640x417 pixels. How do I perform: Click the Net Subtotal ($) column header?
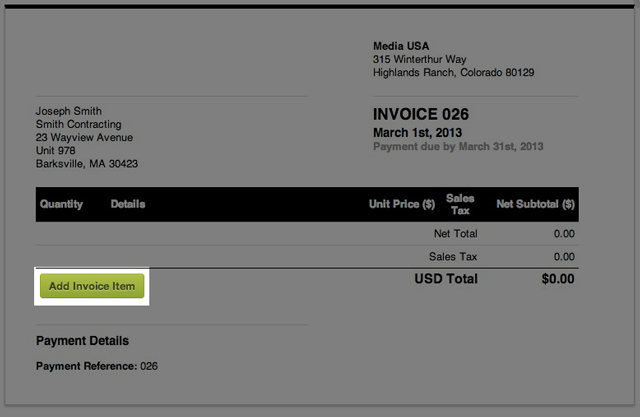(535, 204)
